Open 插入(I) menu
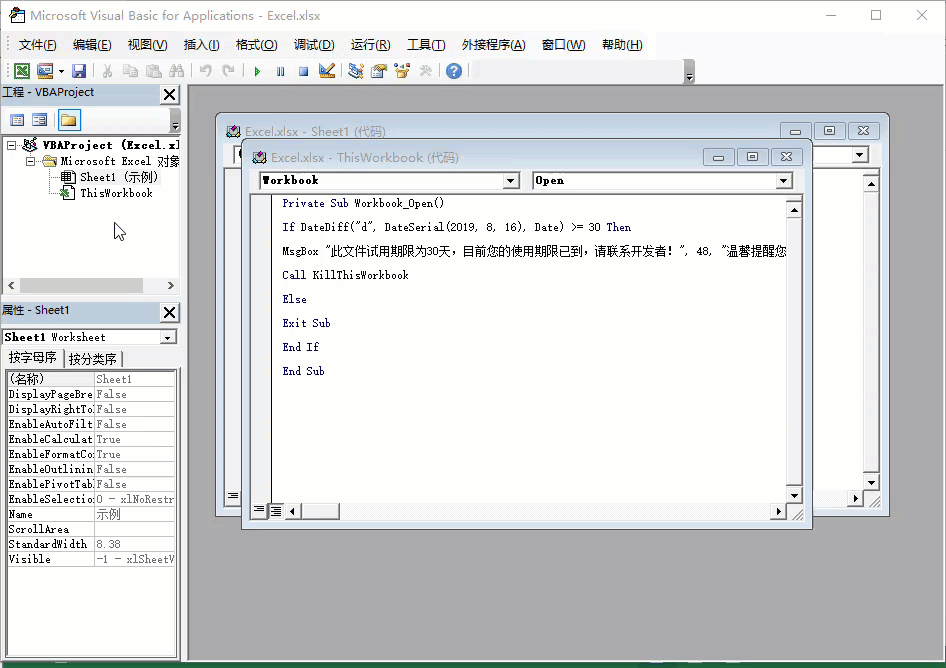This screenshot has width=946, height=668. 202,45
